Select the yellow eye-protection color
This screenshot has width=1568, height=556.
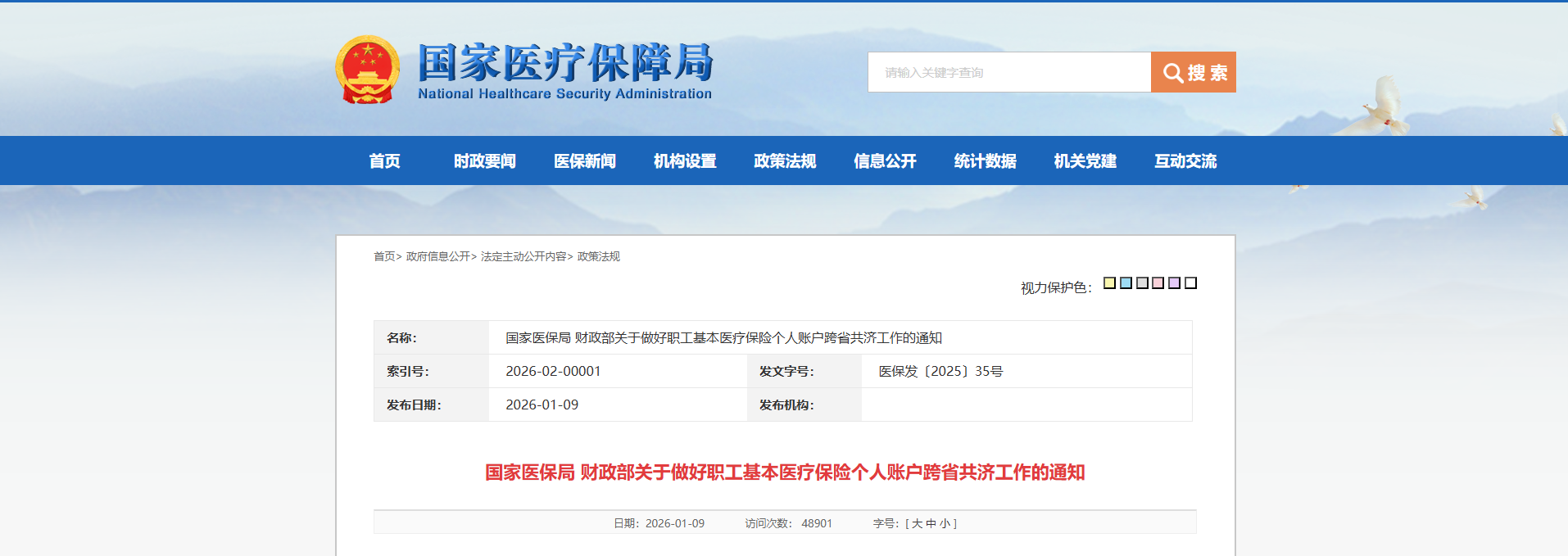(1109, 283)
